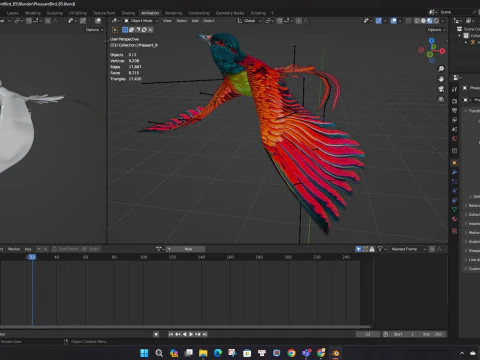Click the current frame number field
480x360 pixels.
(368, 334)
